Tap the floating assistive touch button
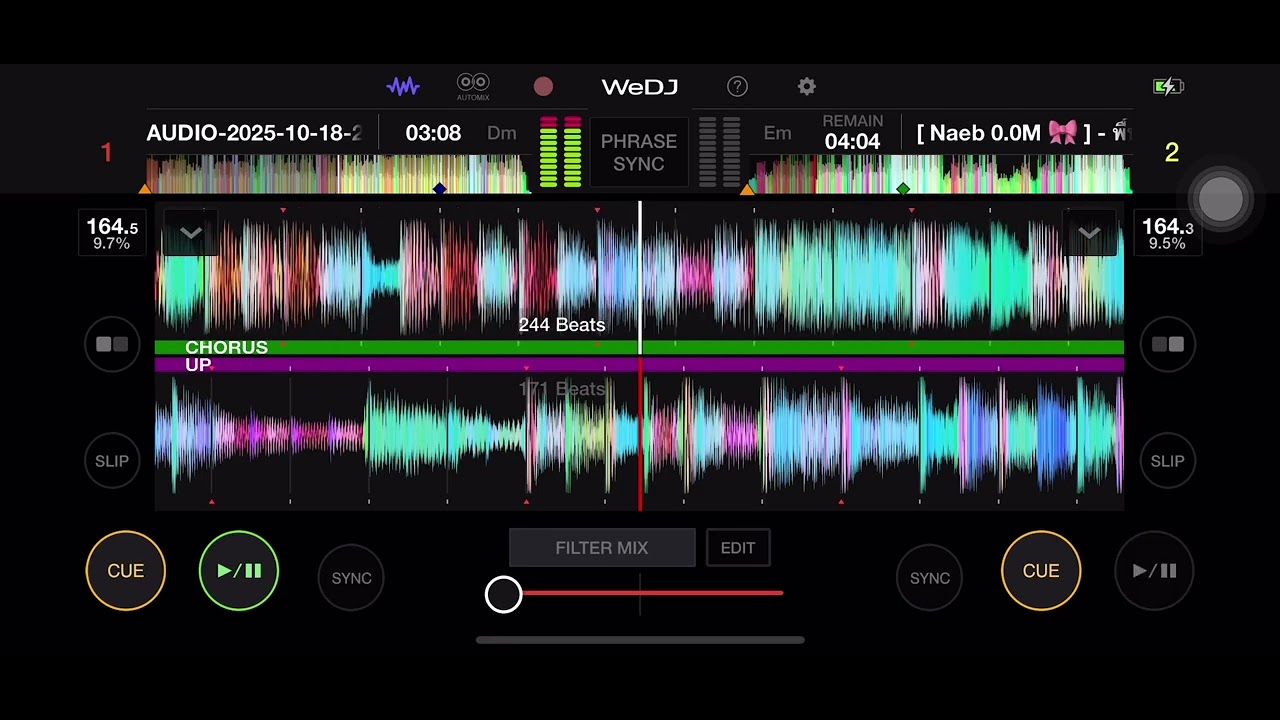 (x=1220, y=200)
